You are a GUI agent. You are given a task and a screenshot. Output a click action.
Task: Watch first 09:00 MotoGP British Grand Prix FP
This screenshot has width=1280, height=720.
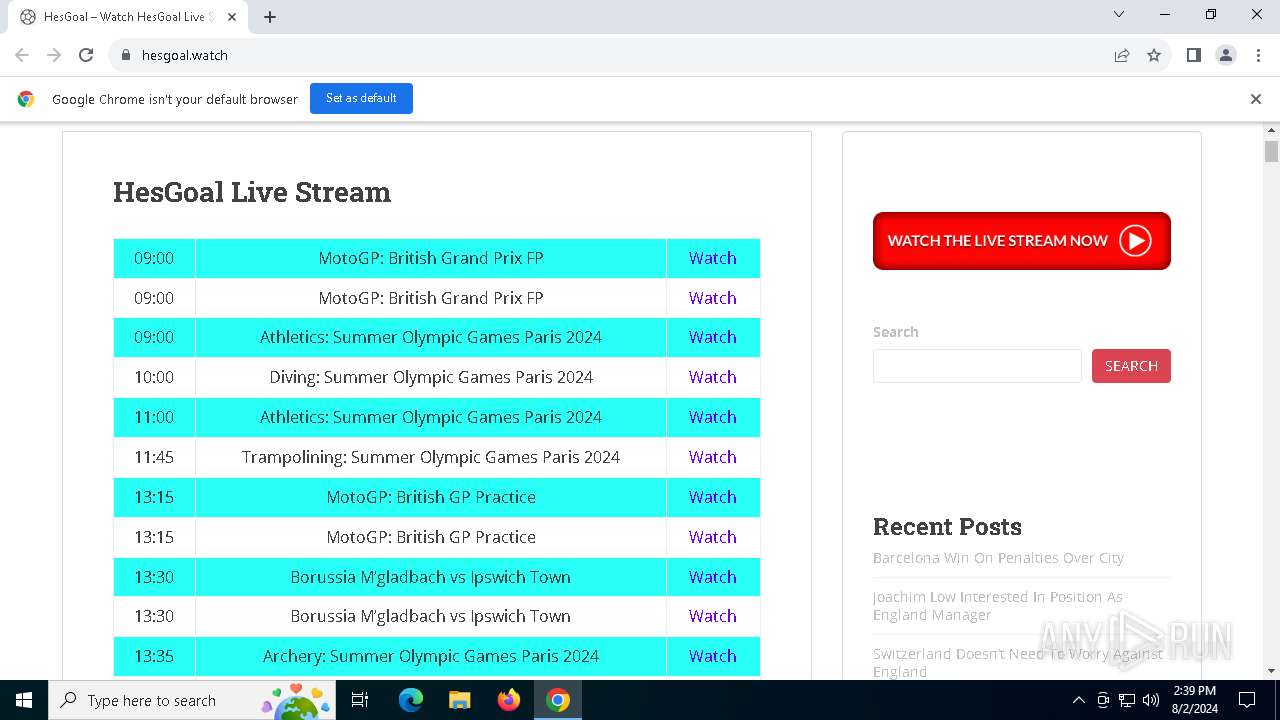click(712, 258)
